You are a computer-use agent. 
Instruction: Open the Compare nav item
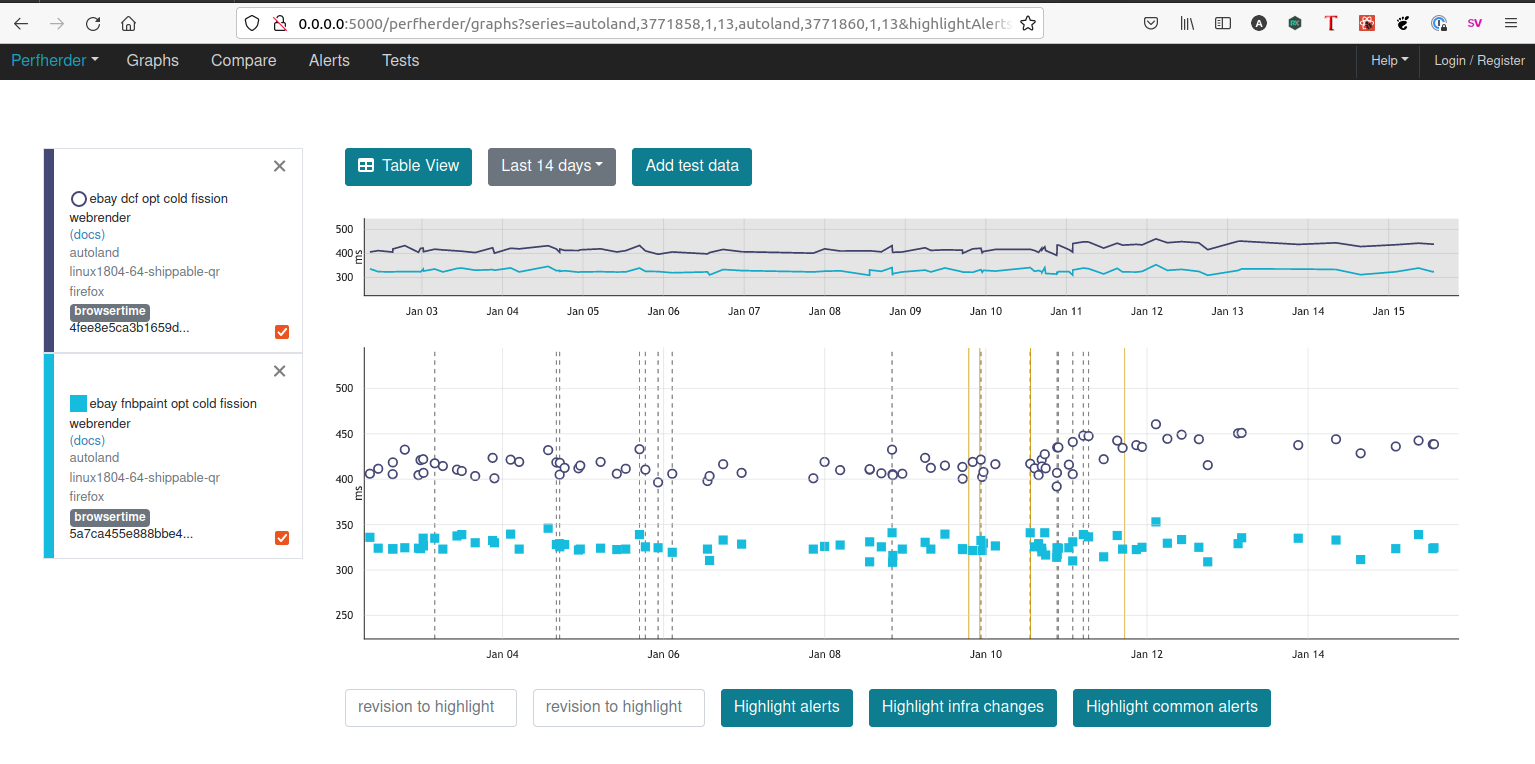[x=243, y=60]
